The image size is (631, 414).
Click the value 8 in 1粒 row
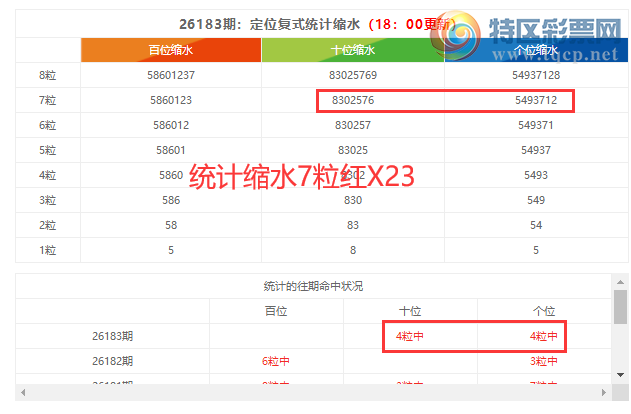pyautogui.click(x=353, y=250)
